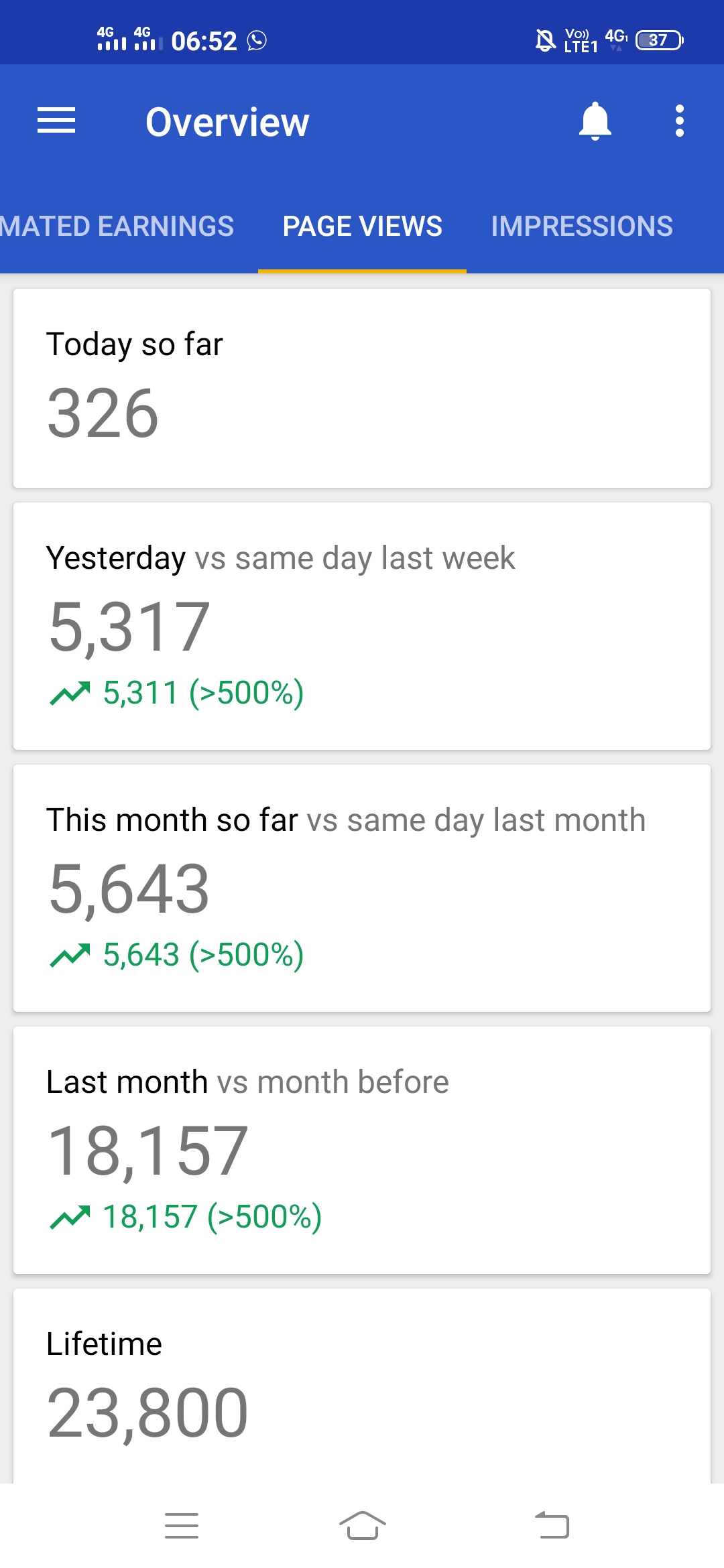
Task: Open the recent apps navigation button
Action: coord(182,1526)
